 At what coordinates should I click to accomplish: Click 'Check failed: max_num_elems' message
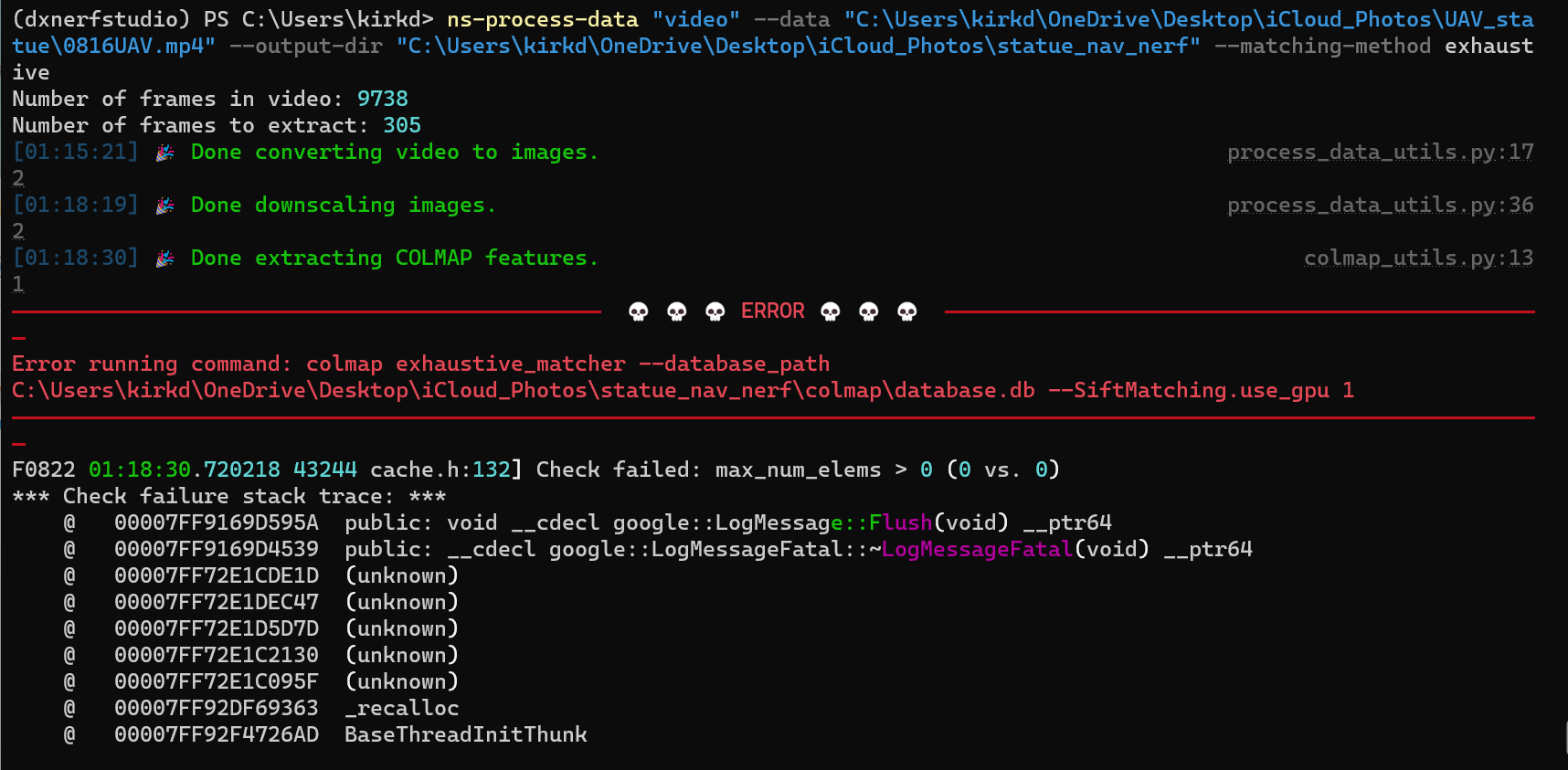pyautogui.click(x=709, y=469)
